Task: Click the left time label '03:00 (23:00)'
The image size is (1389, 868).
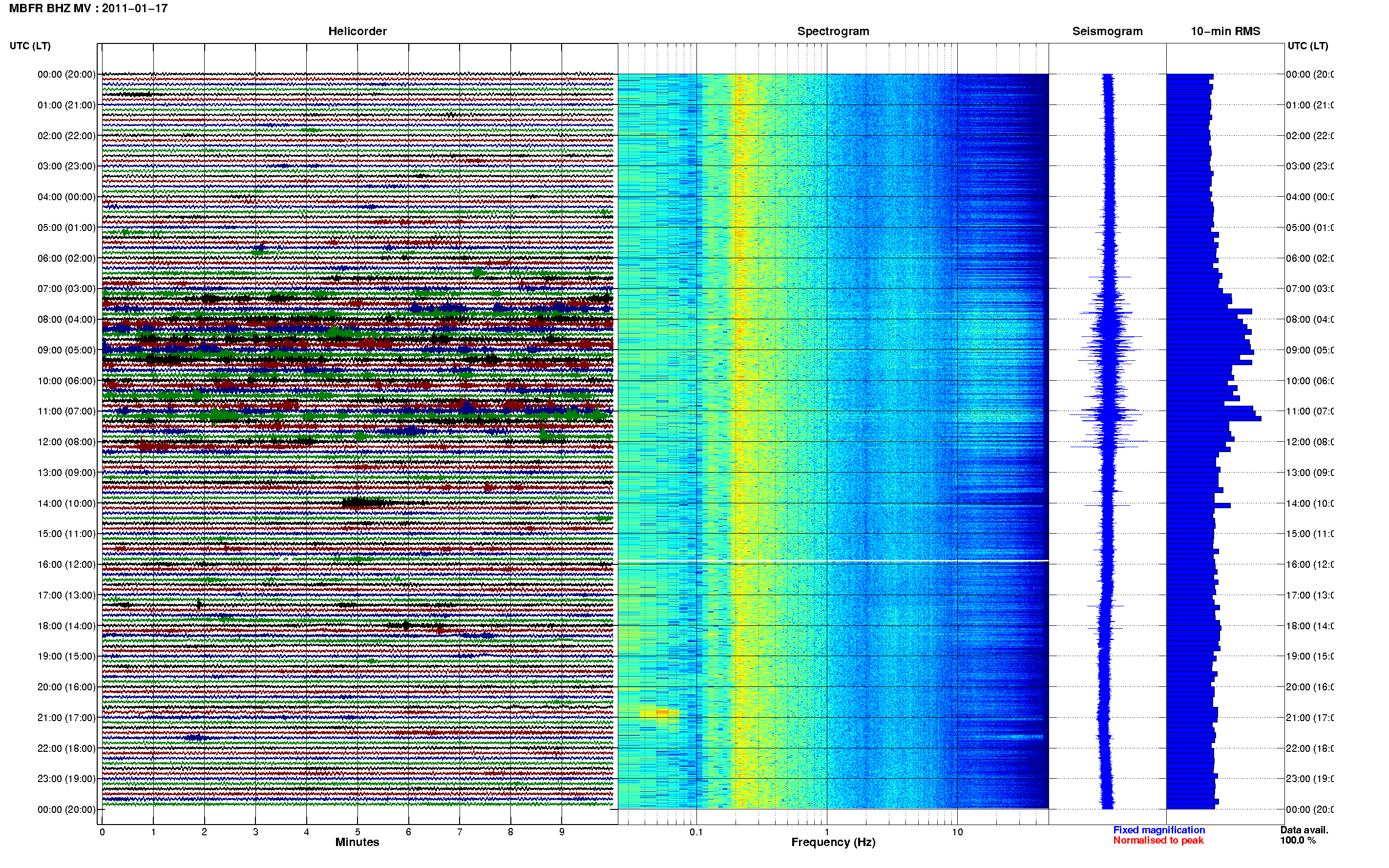Action: tap(66, 166)
